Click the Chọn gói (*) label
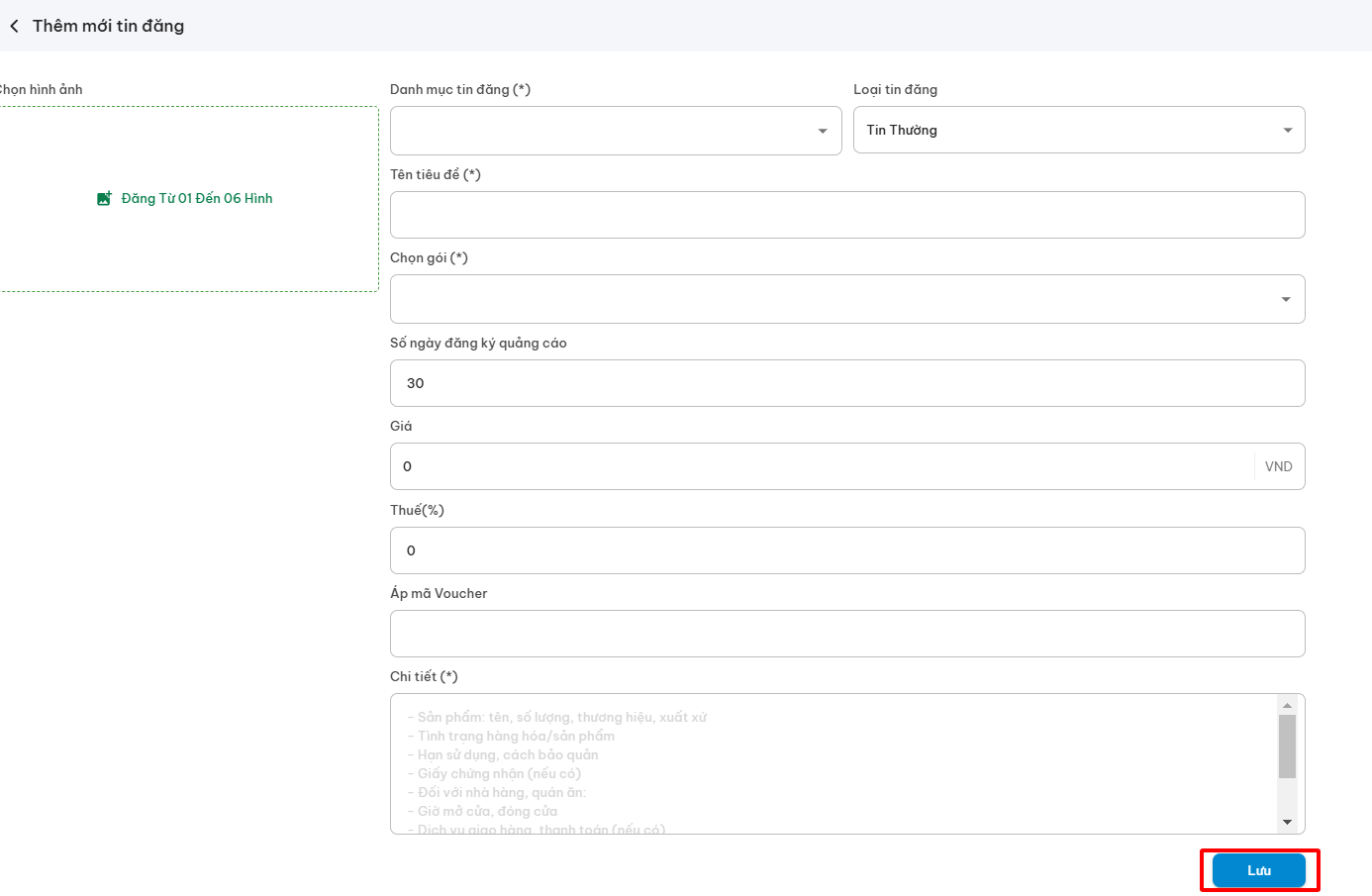Screen dimensions: 1372x896 [x=429, y=257]
